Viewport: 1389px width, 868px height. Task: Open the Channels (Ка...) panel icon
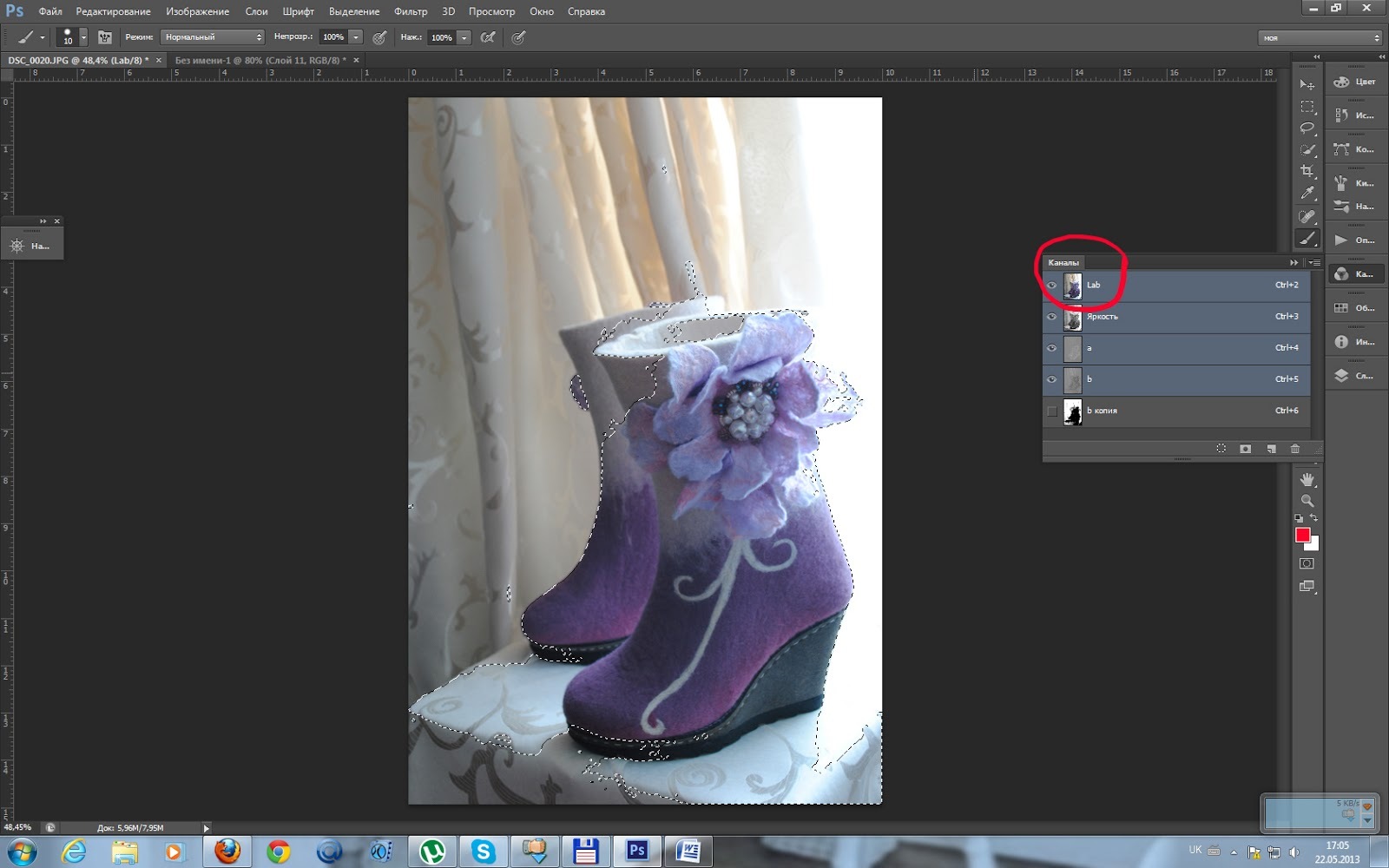1355,273
